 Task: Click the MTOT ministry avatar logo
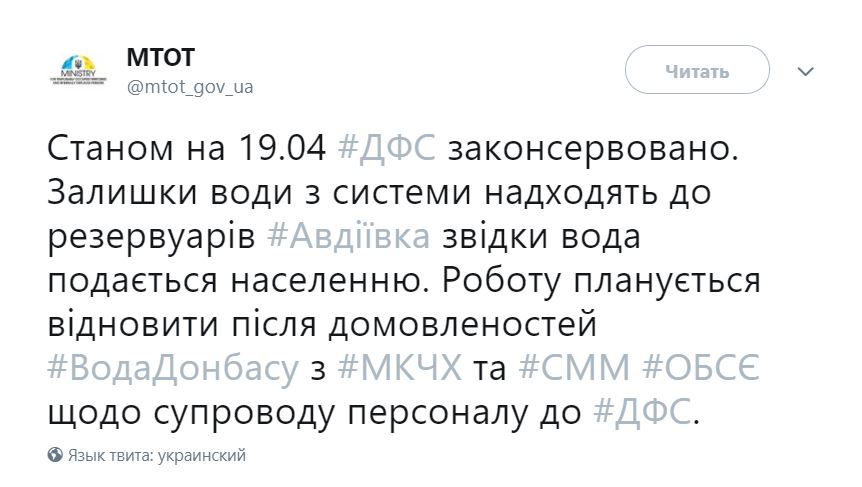point(77,72)
